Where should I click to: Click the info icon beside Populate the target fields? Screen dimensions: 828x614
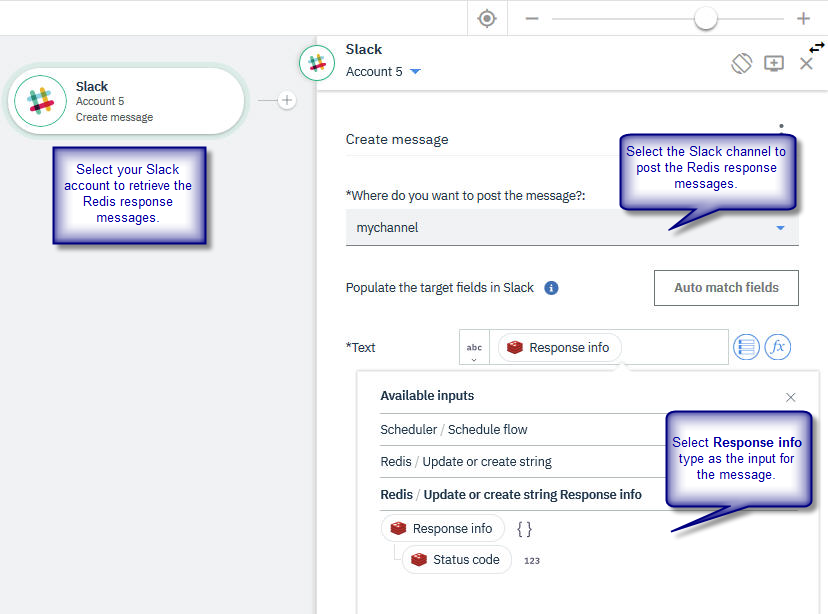tap(551, 288)
